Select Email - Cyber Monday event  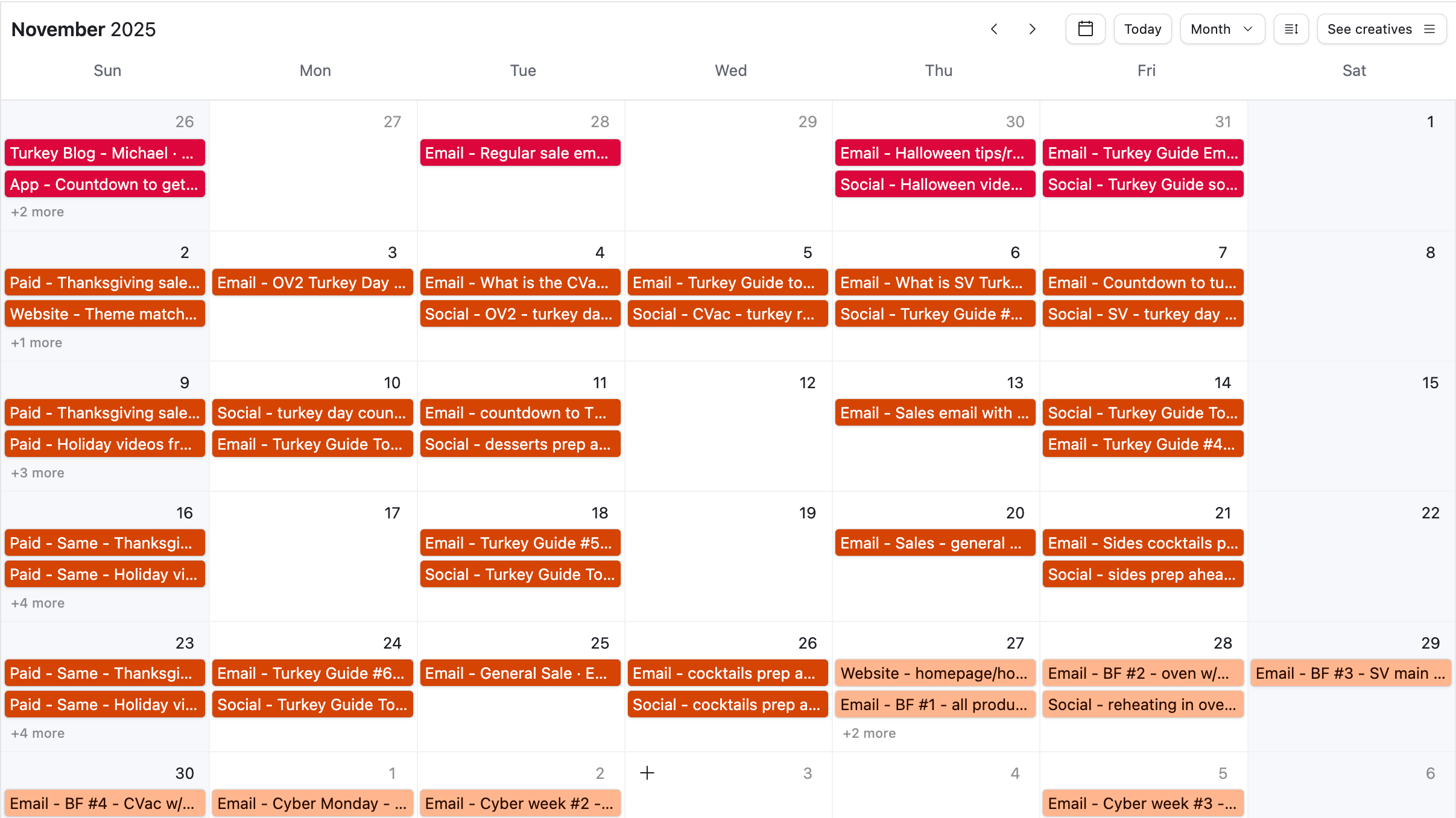tap(312, 804)
